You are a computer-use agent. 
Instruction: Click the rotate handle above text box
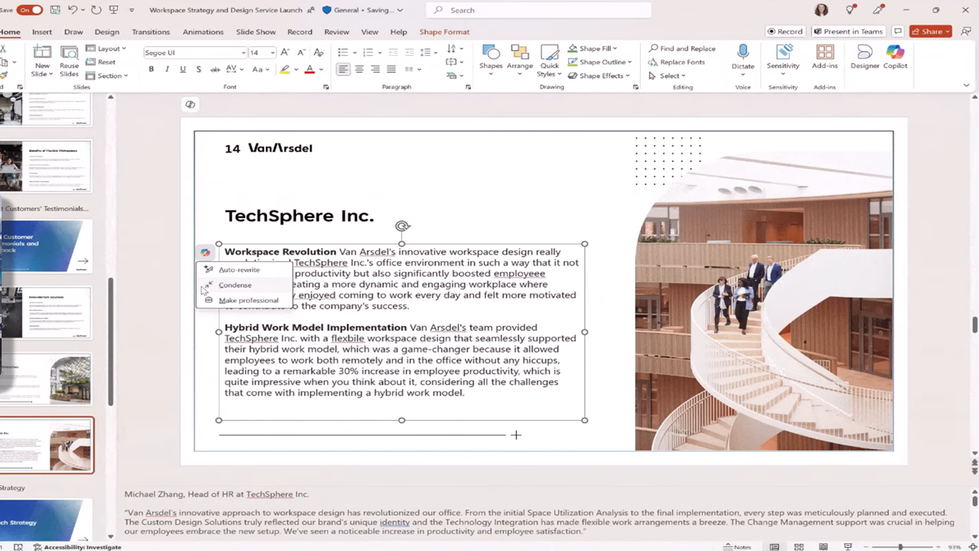(x=402, y=226)
